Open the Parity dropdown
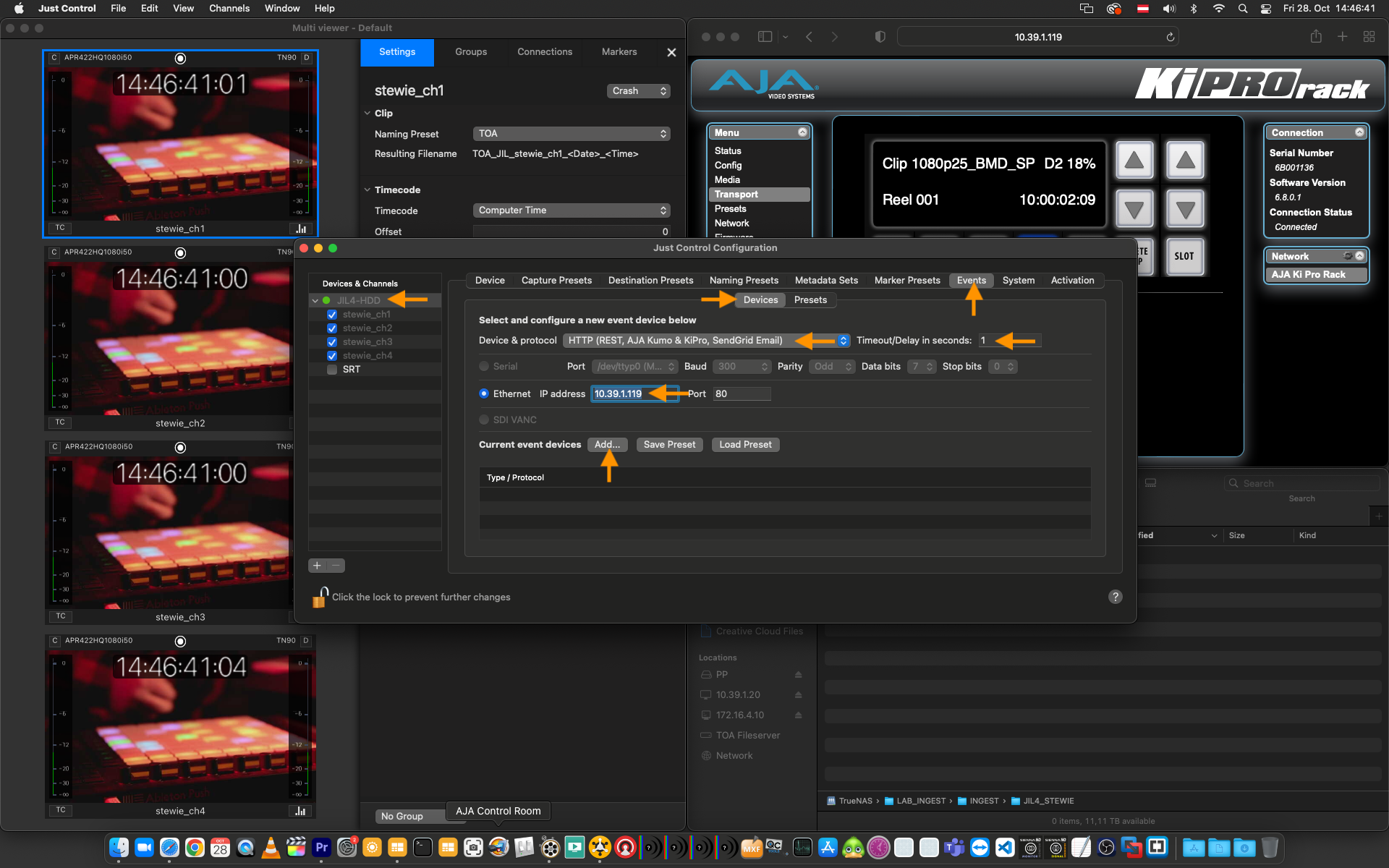The width and height of the screenshot is (1389, 868). [832, 367]
